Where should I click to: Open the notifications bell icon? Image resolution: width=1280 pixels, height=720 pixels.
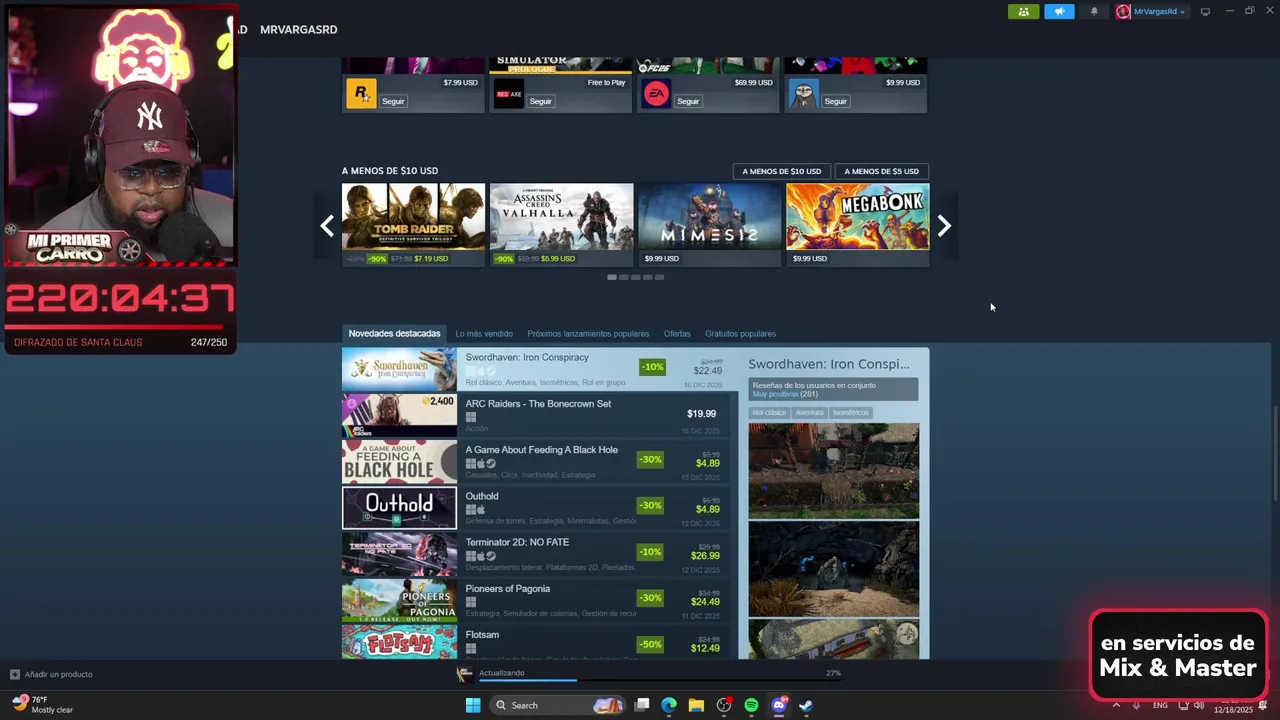pyautogui.click(x=1094, y=12)
